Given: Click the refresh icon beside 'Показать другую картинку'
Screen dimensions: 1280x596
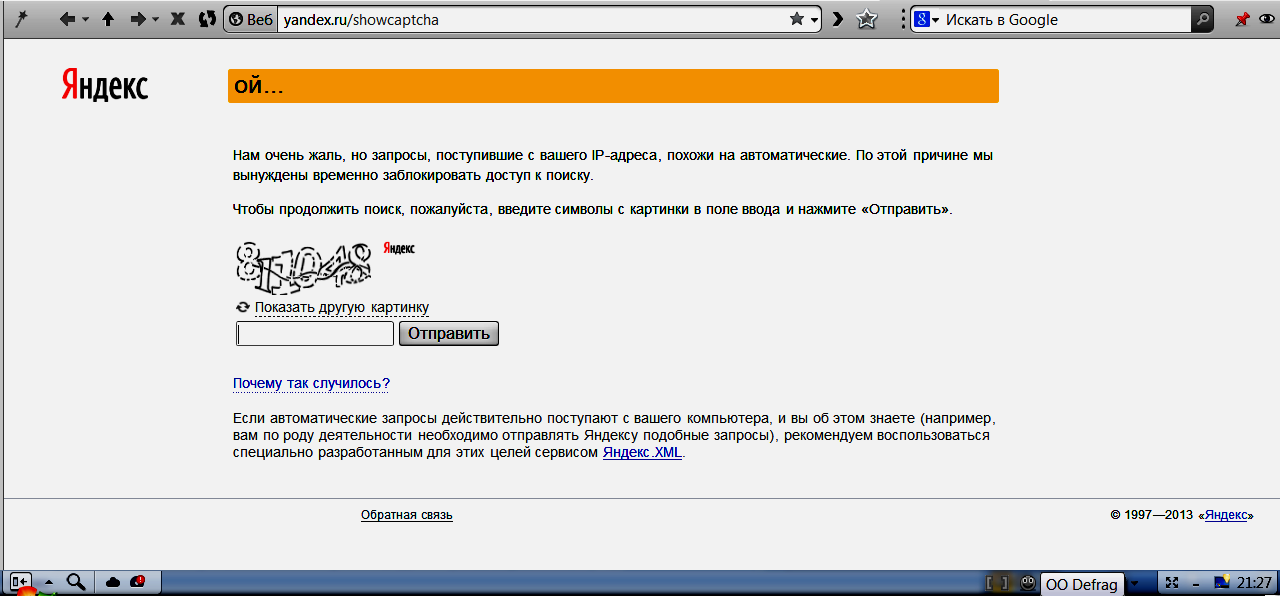Looking at the screenshot, I should pyautogui.click(x=242, y=308).
